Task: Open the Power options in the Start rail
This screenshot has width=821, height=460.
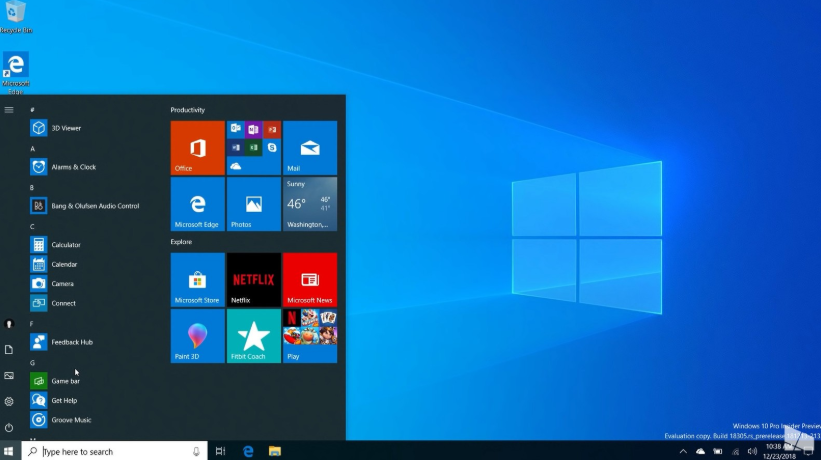Action: 9,427
